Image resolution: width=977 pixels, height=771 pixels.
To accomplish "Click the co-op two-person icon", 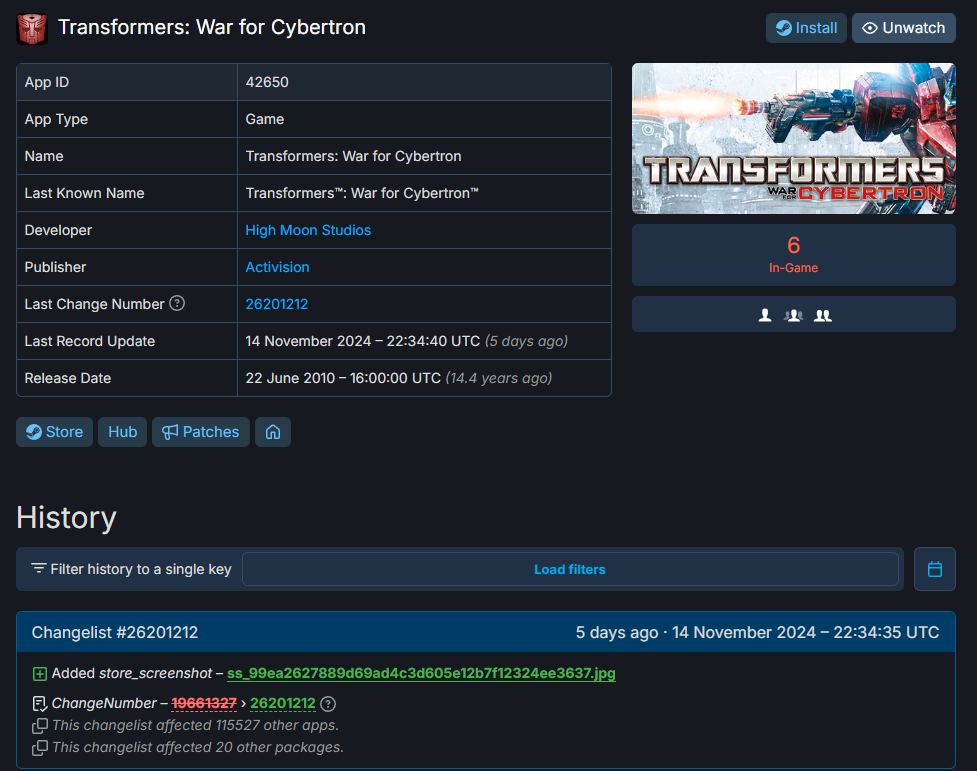I will coord(822,315).
